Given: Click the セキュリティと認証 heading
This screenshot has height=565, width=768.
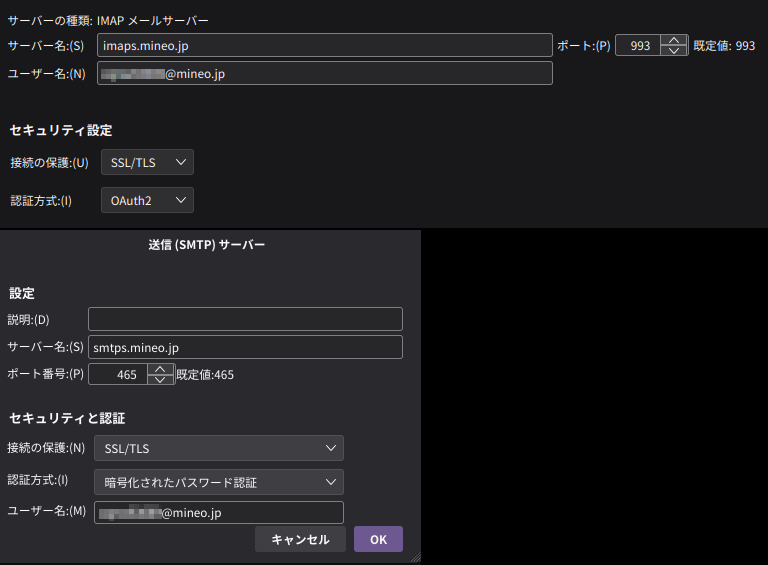Looking at the screenshot, I should 67,418.
